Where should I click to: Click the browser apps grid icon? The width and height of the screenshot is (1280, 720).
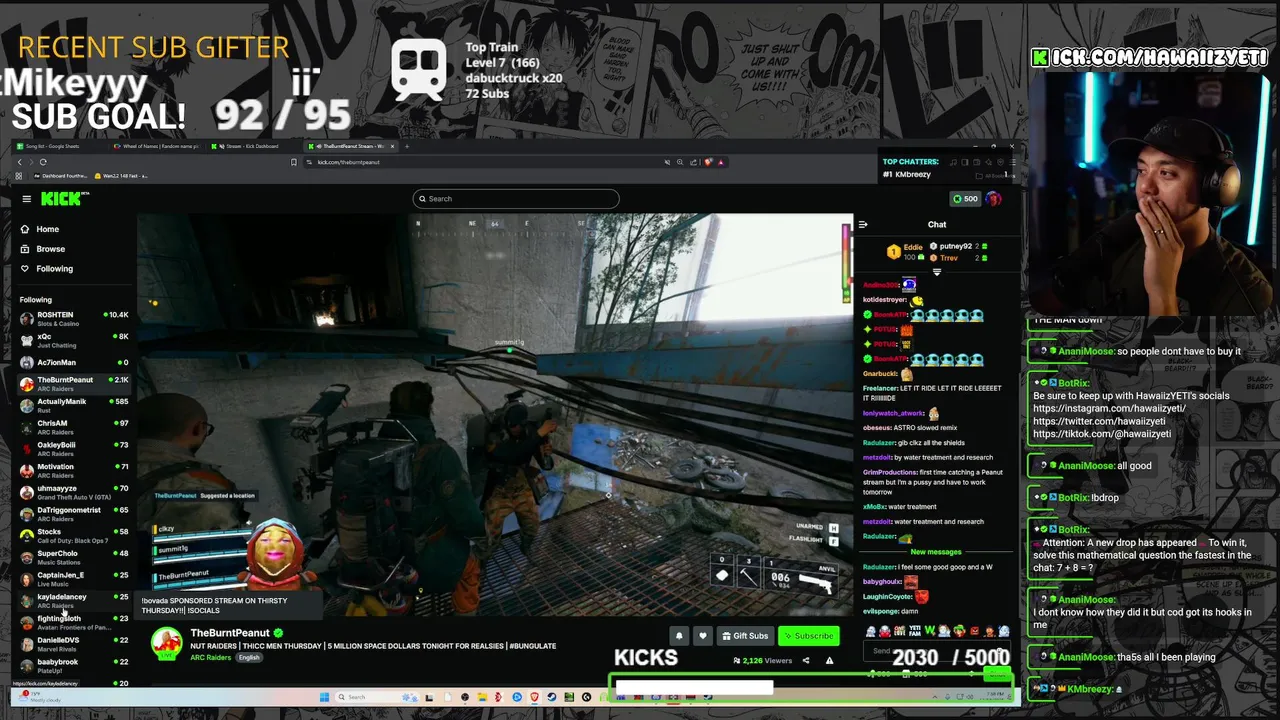19,176
